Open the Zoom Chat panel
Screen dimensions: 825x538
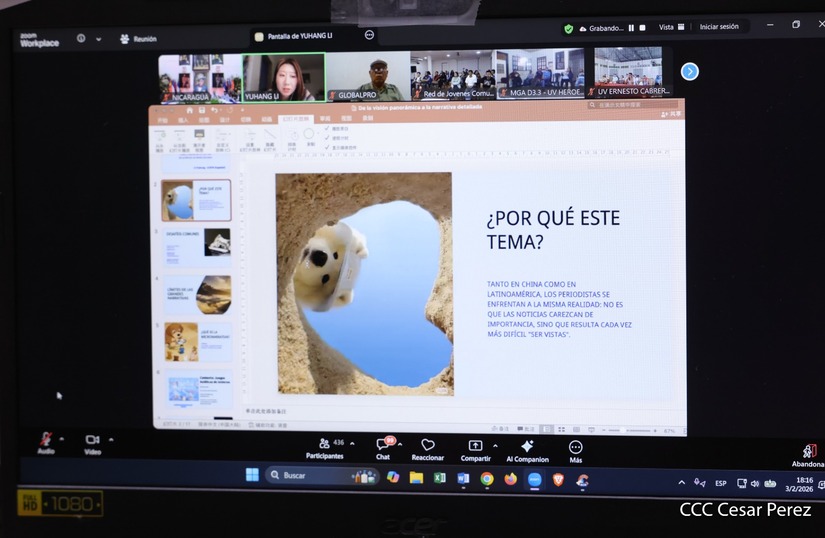(x=383, y=445)
